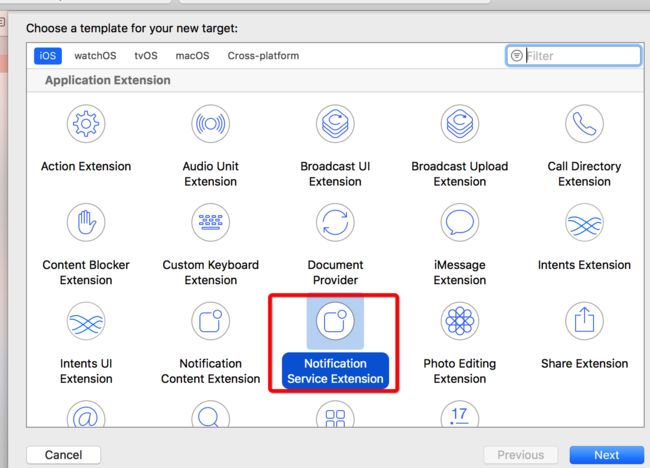Pick the Broadcast UI Extension icon
This screenshot has width=650, height=468.
point(335,124)
